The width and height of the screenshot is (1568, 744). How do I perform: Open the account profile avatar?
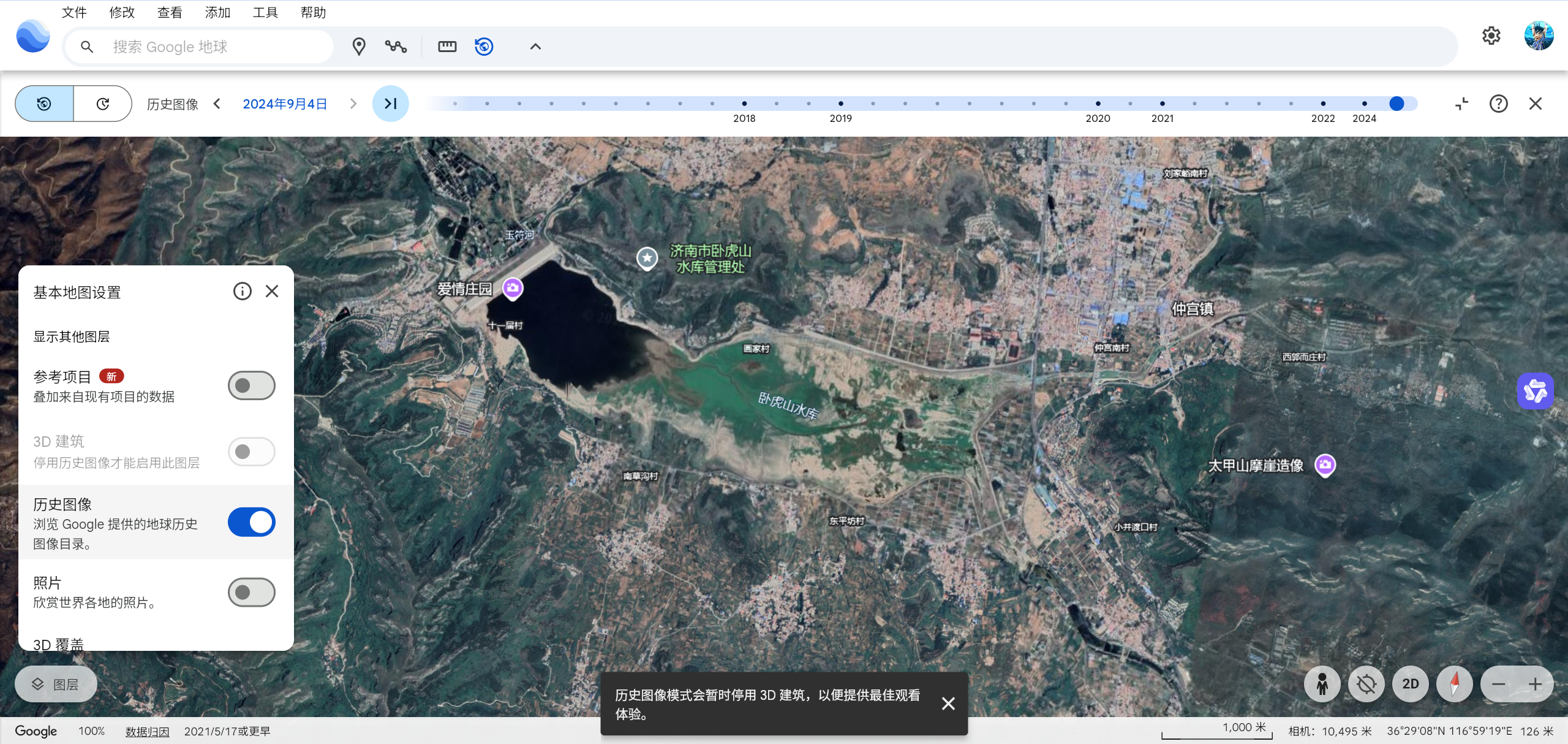point(1539,36)
